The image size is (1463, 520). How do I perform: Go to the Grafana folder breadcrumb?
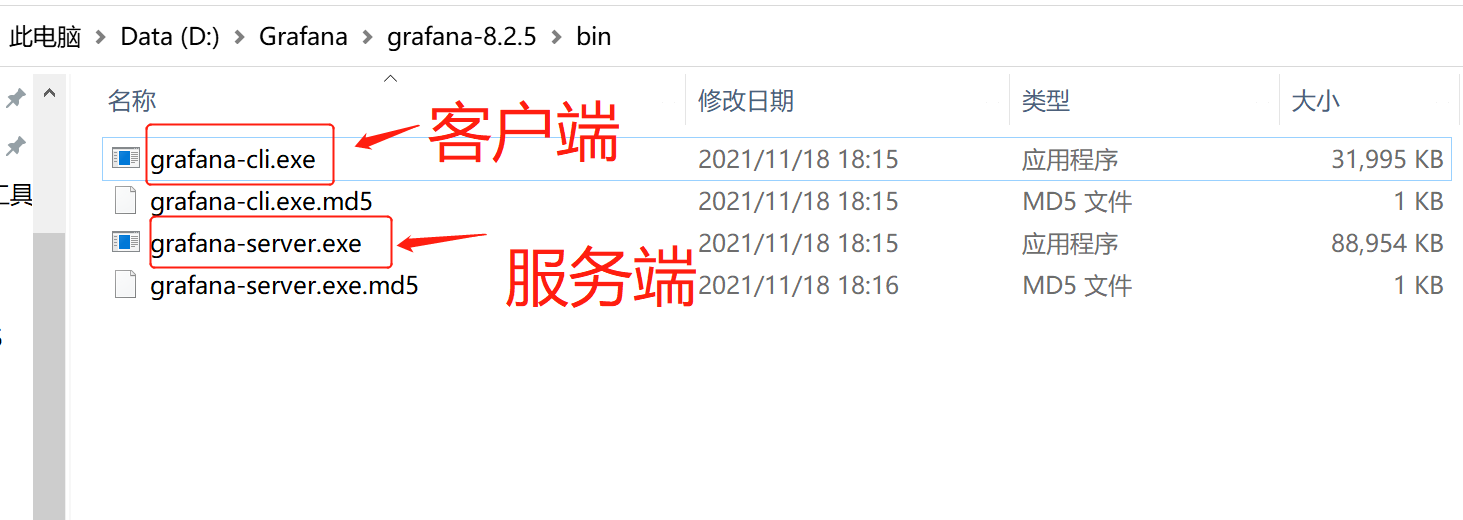303,37
